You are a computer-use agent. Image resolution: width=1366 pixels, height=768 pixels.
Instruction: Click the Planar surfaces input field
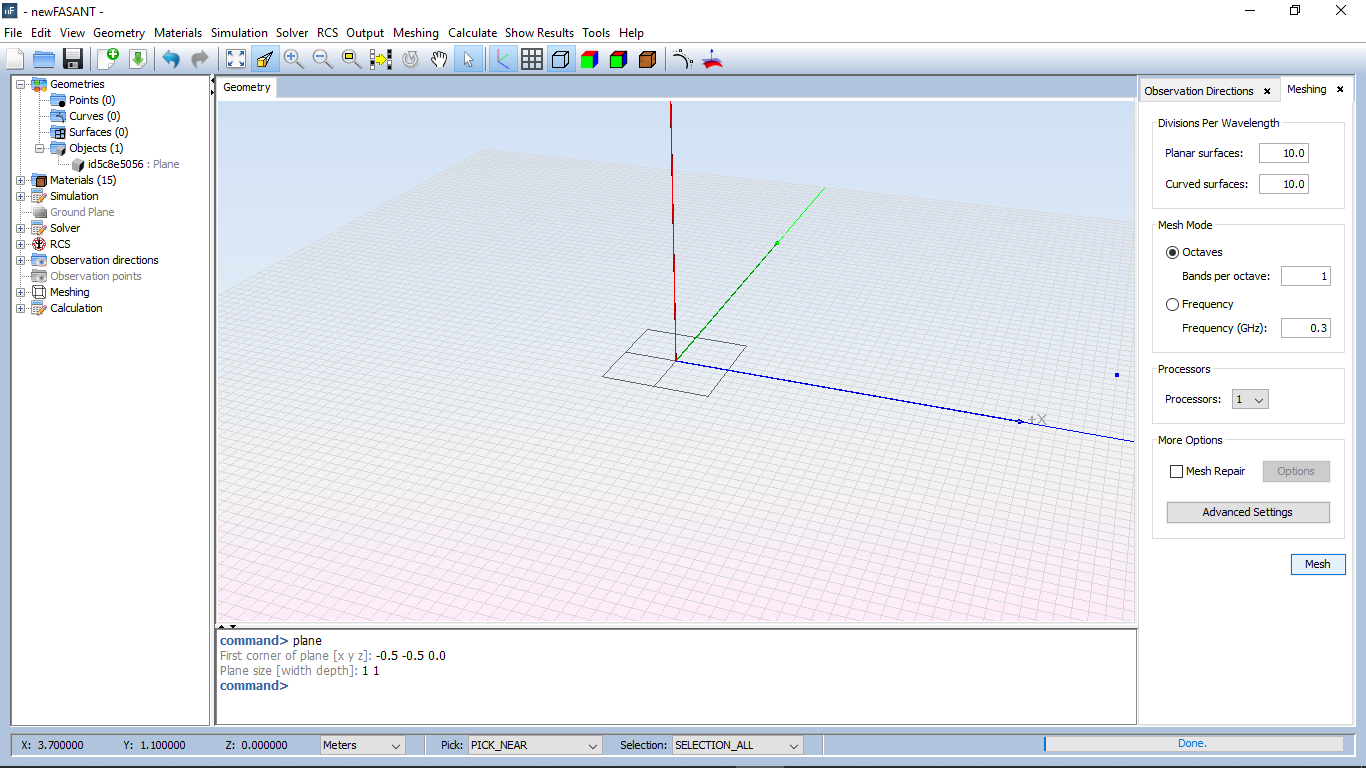click(x=1283, y=153)
